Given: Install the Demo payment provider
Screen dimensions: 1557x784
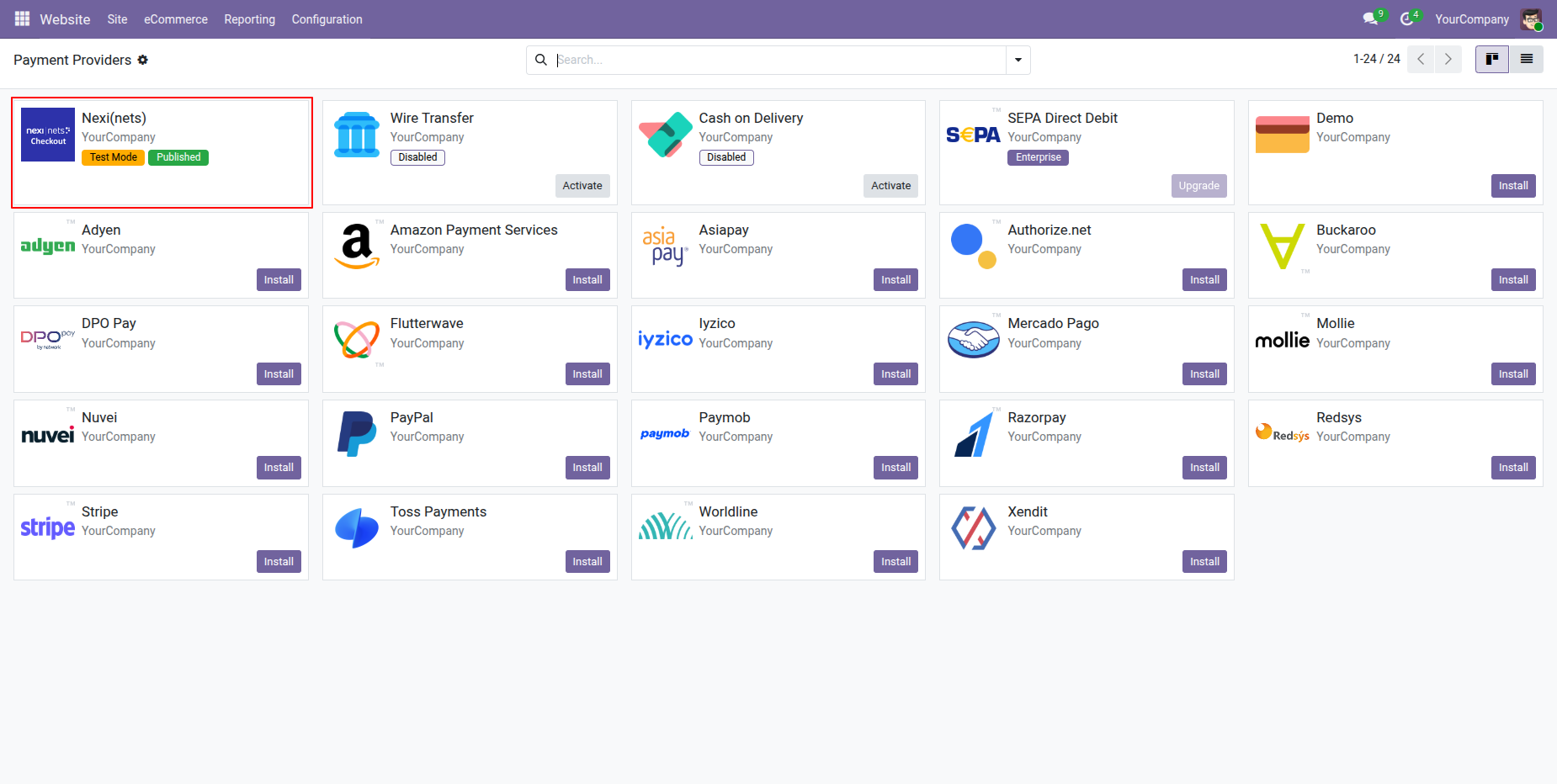Looking at the screenshot, I should point(1513,186).
